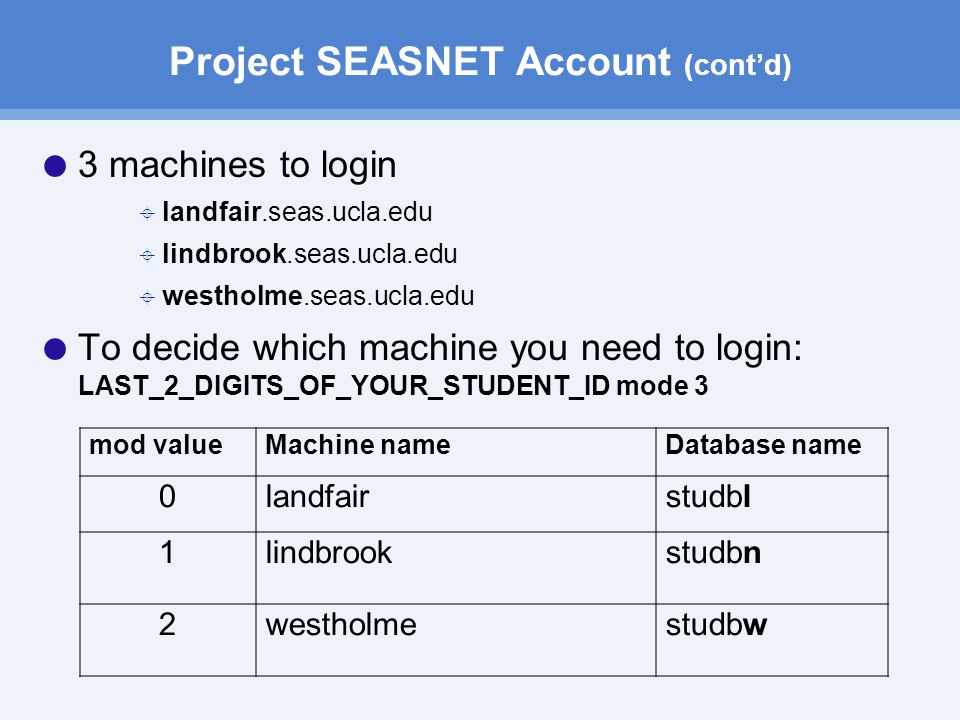960x720 pixels.
Task: Click the bullet icon beside lindbrook.seas.ucla.edu
Action: pos(147,255)
